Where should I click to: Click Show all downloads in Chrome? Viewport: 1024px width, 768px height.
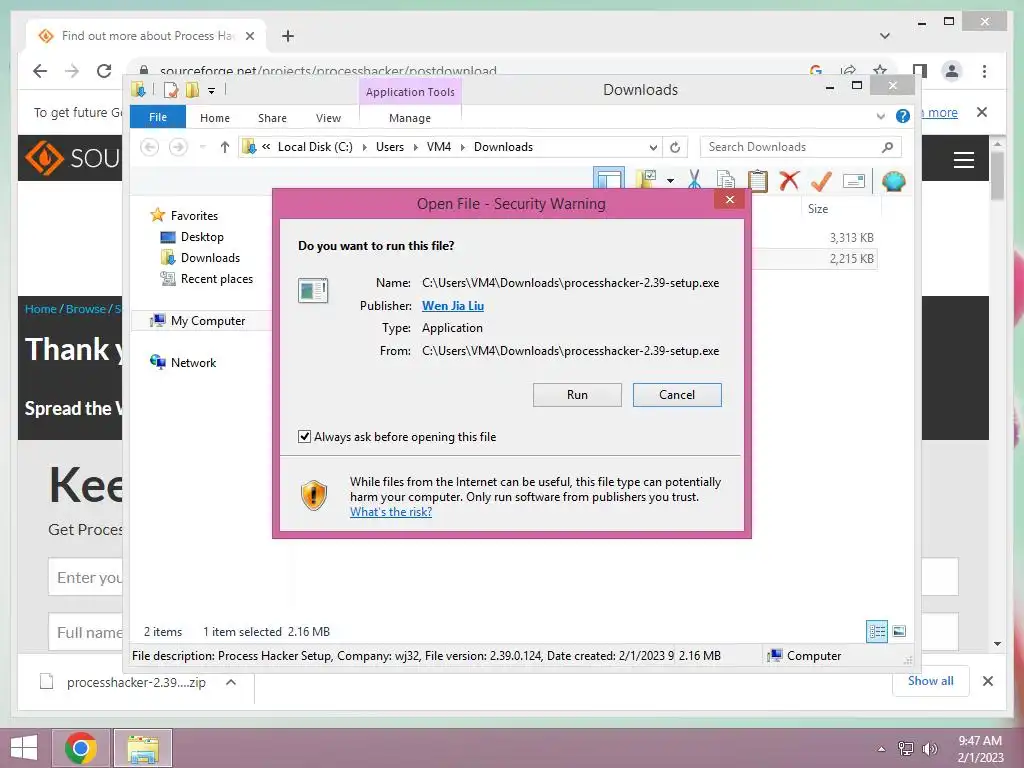click(x=931, y=681)
